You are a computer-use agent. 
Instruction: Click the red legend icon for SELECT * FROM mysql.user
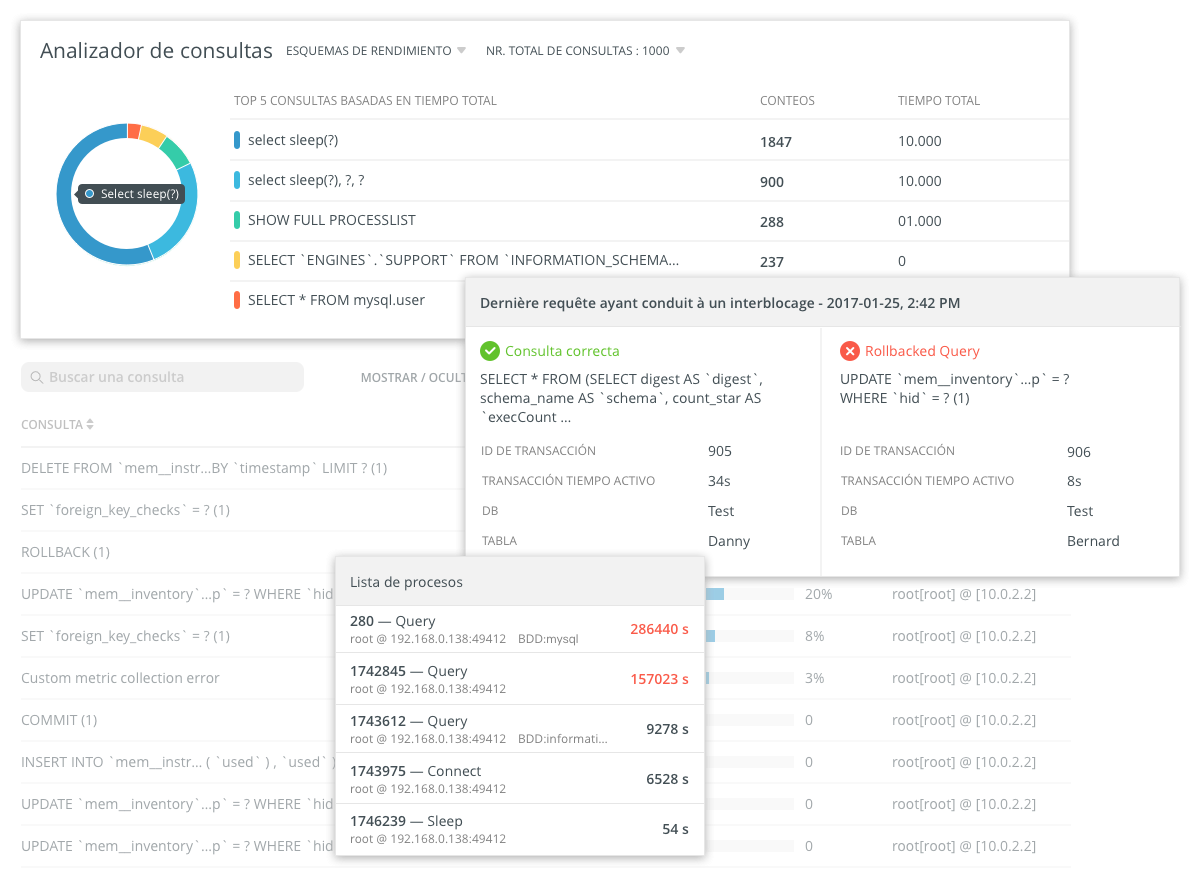click(235, 300)
